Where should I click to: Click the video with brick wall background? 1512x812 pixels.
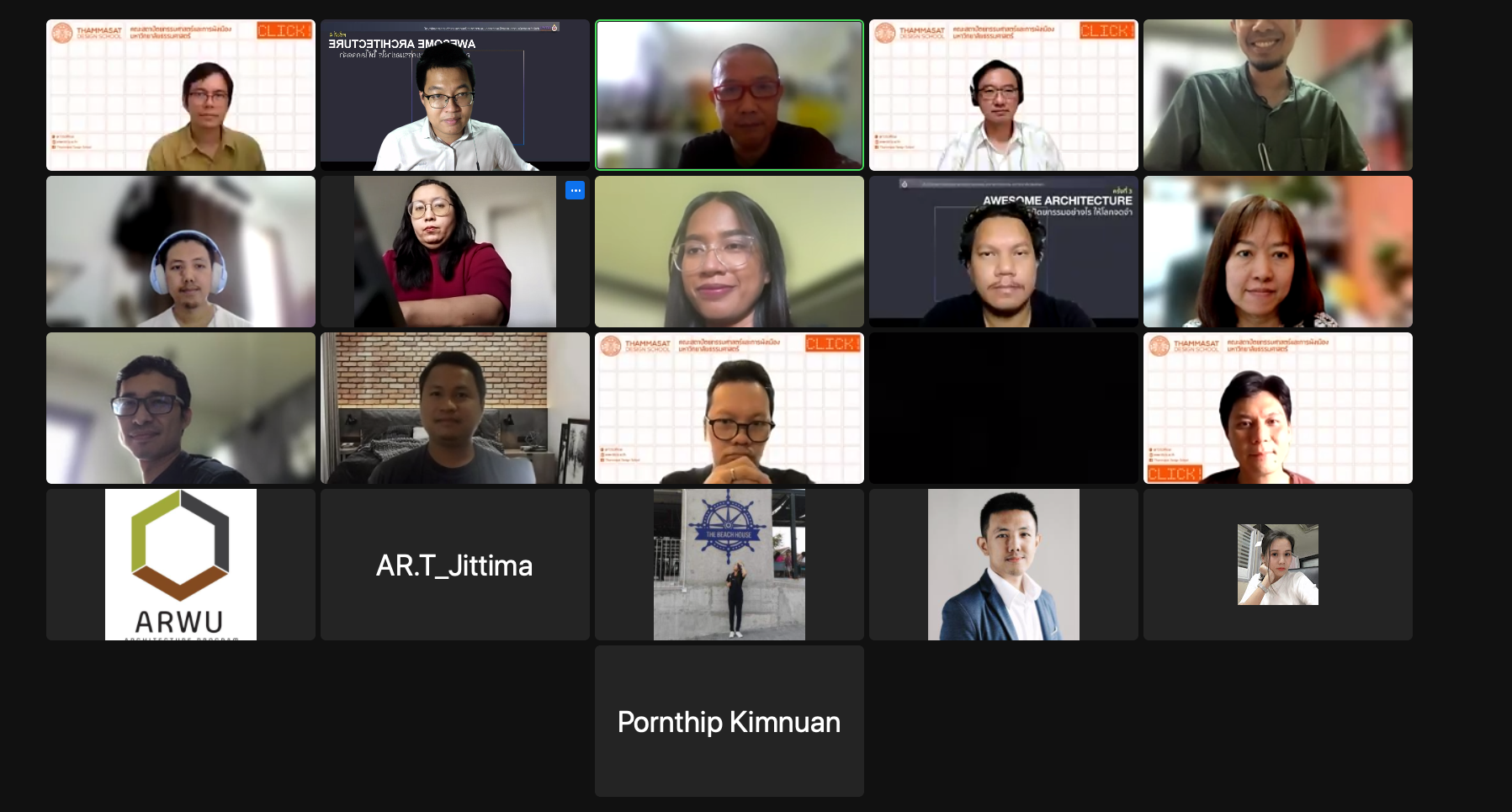[x=455, y=408]
